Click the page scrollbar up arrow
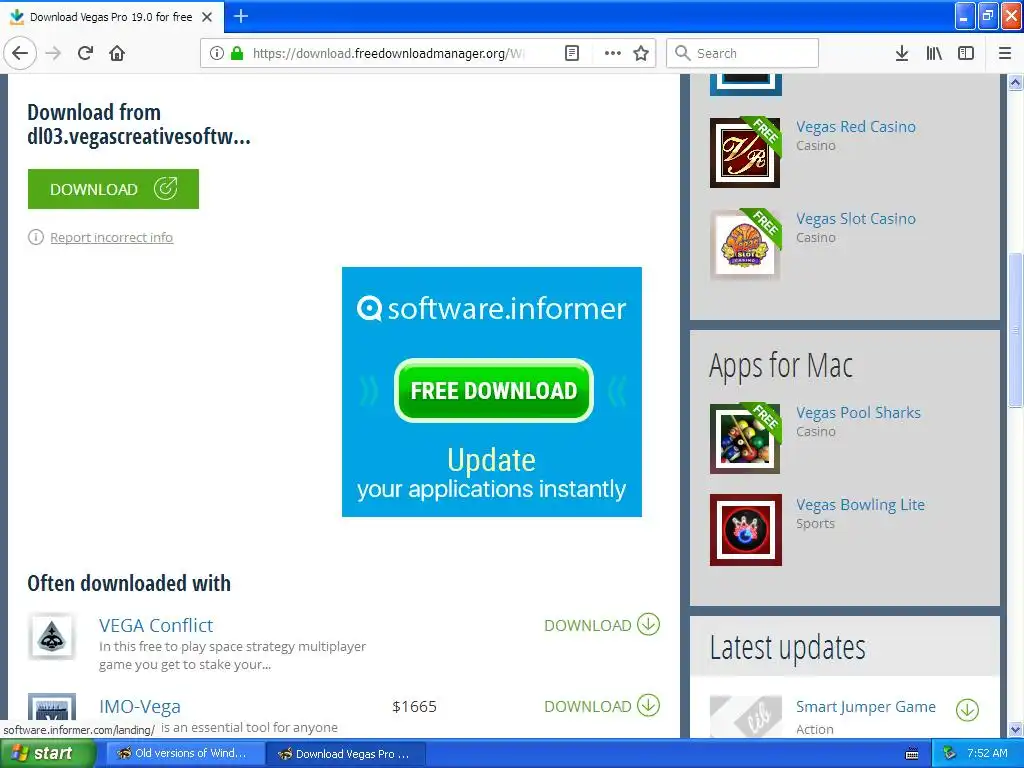This screenshot has width=1024, height=768. pyautogui.click(x=1015, y=82)
